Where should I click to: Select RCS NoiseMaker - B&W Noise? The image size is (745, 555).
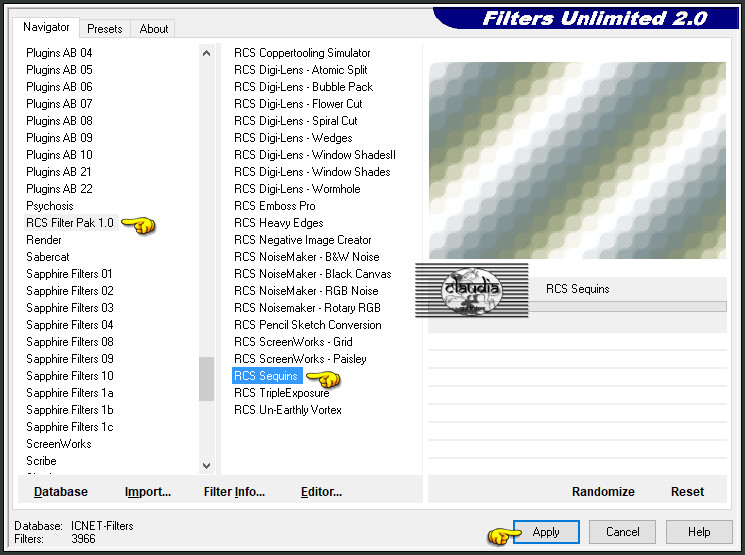point(307,257)
